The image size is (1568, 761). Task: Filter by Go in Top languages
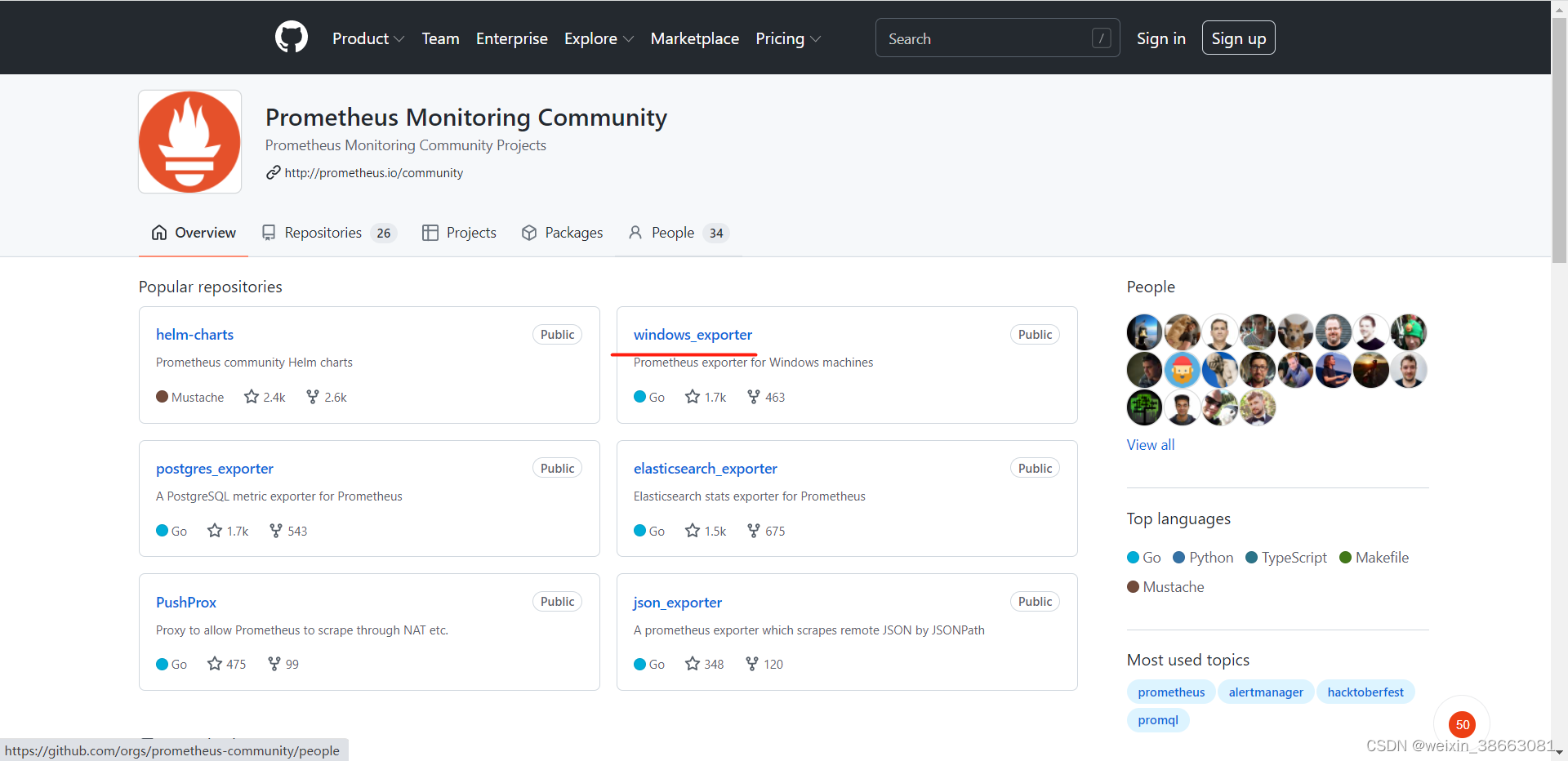(1144, 558)
